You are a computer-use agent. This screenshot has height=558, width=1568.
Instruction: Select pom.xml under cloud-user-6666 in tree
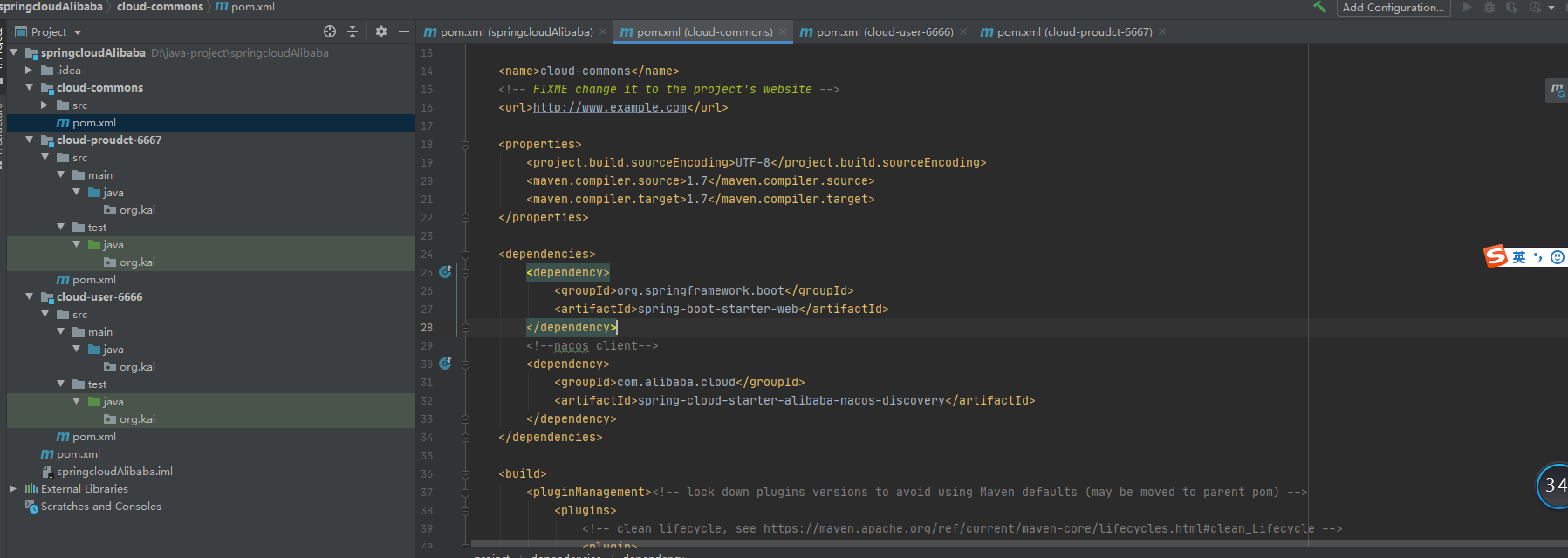coord(86,436)
